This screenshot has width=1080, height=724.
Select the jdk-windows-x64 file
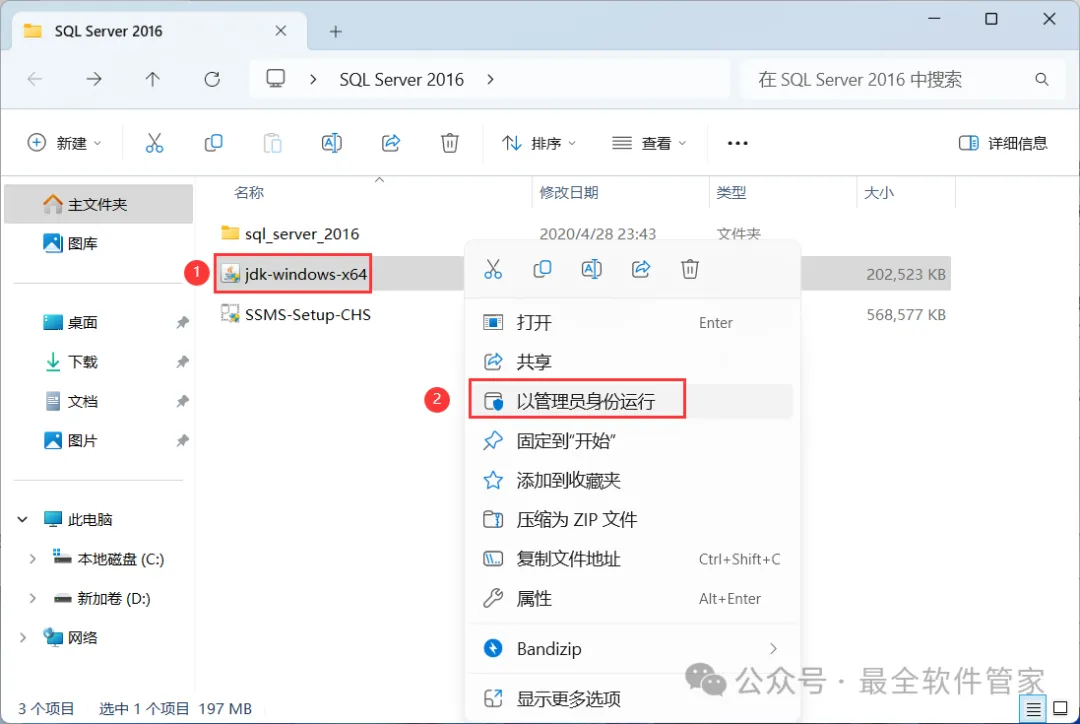[x=306, y=274]
